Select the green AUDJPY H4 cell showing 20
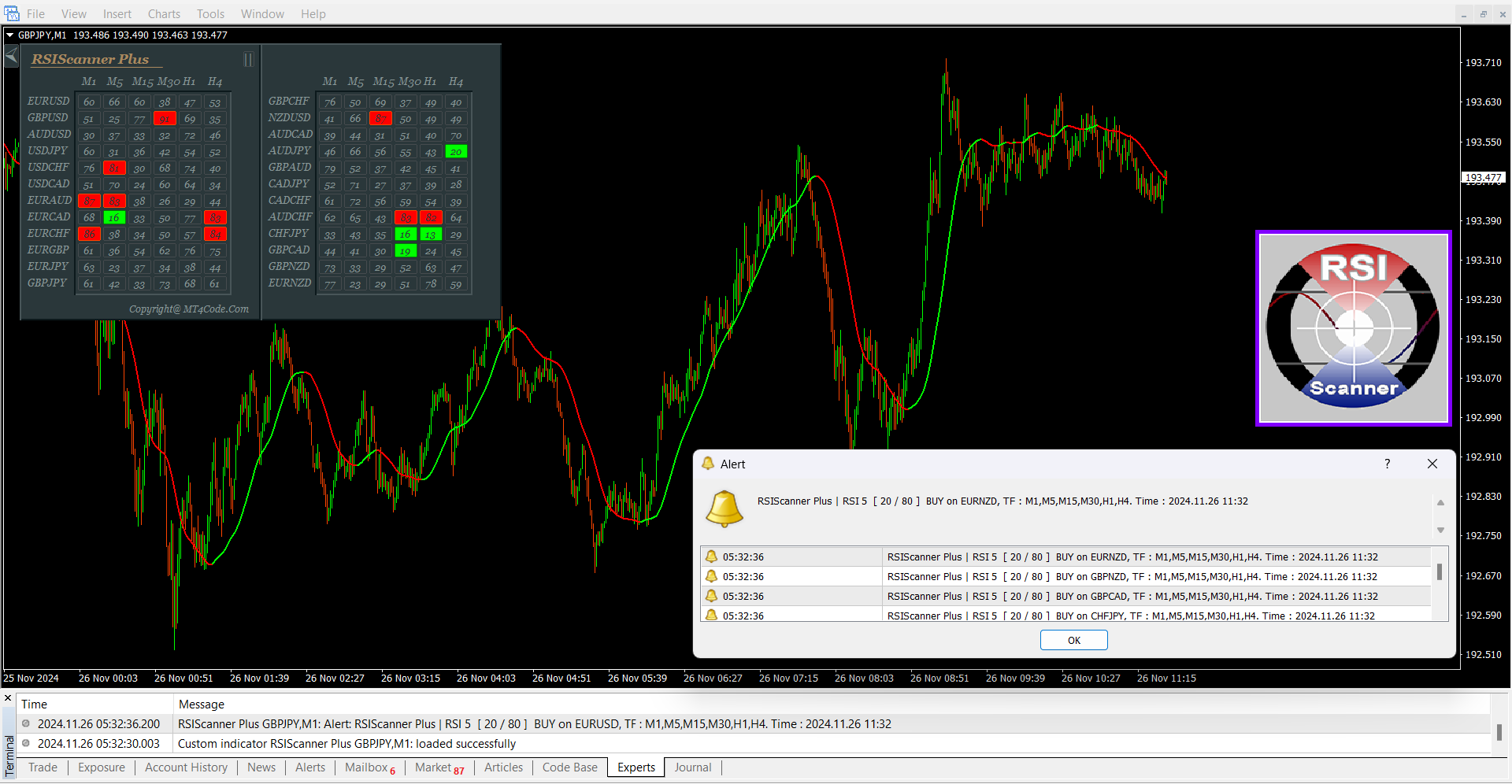This screenshot has height=784, width=1512. pos(456,152)
